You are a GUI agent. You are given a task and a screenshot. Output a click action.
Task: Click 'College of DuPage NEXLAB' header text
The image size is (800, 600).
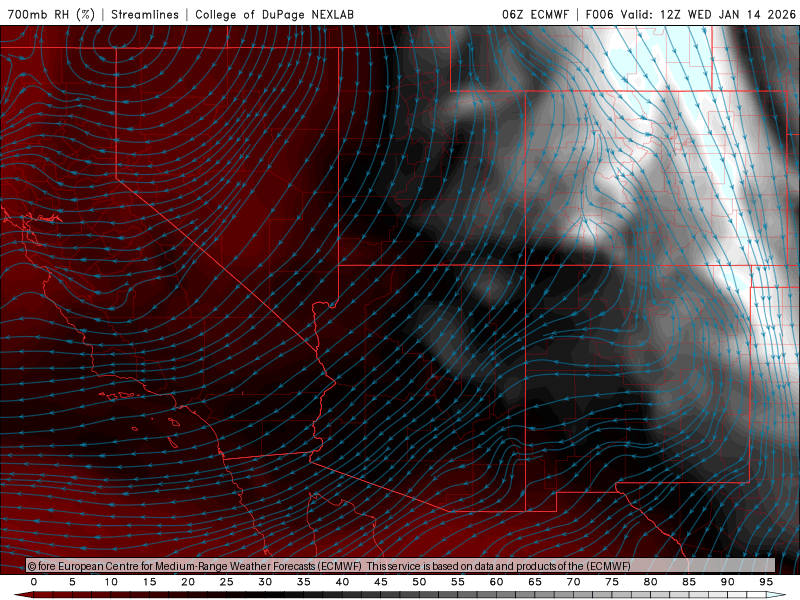tap(274, 14)
